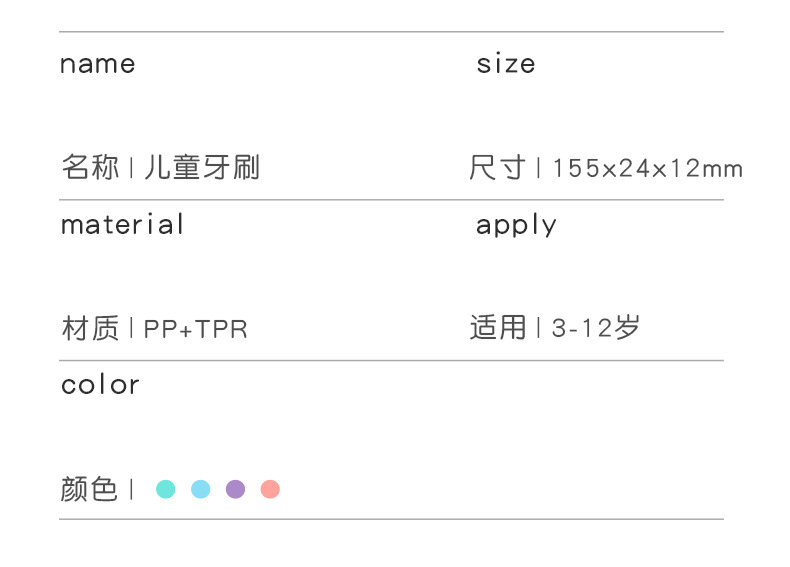The height and width of the screenshot is (567, 790).
Task: Select the light blue color dot
Action: pos(201,489)
